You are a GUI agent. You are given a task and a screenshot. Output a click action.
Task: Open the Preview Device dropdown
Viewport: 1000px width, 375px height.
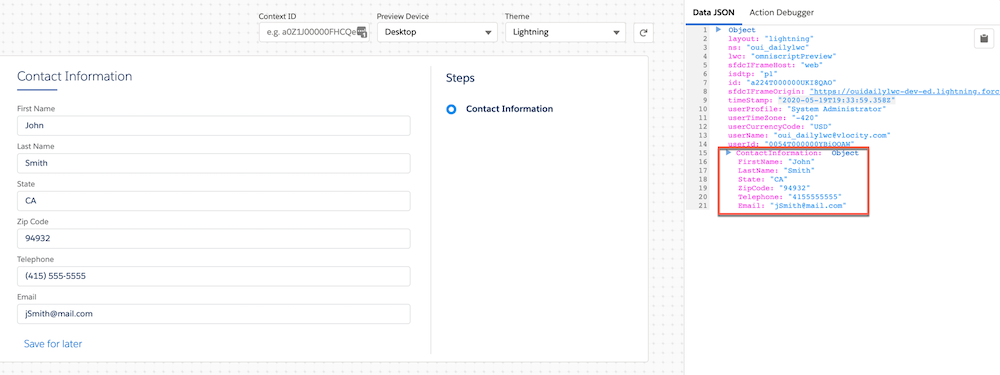[x=437, y=33]
